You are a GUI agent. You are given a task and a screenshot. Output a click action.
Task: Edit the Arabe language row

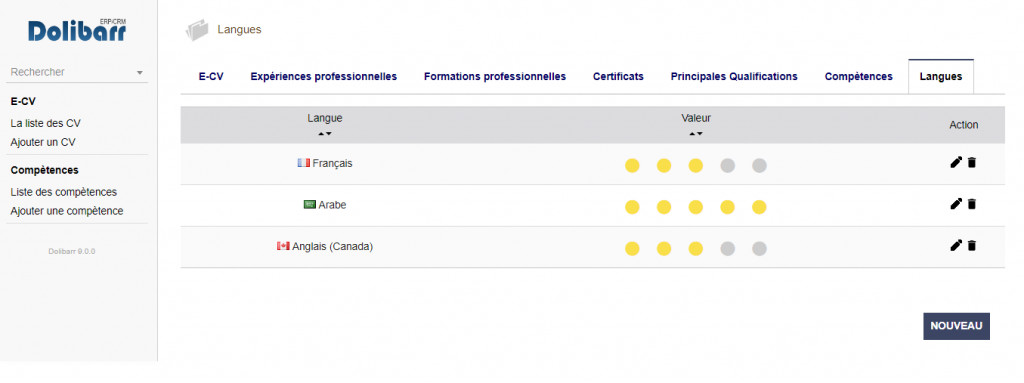click(x=956, y=204)
